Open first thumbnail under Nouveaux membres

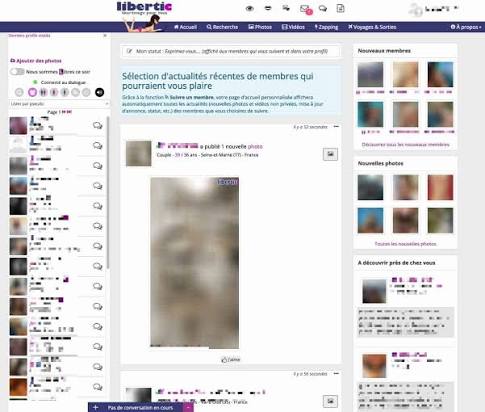coord(370,74)
